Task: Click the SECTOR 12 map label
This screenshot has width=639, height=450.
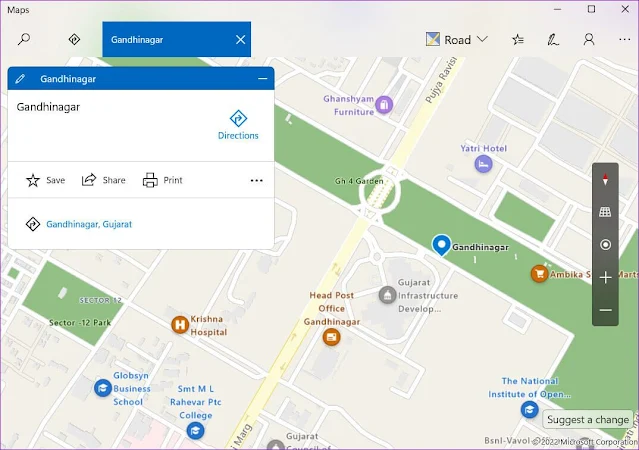Action: pos(100,300)
